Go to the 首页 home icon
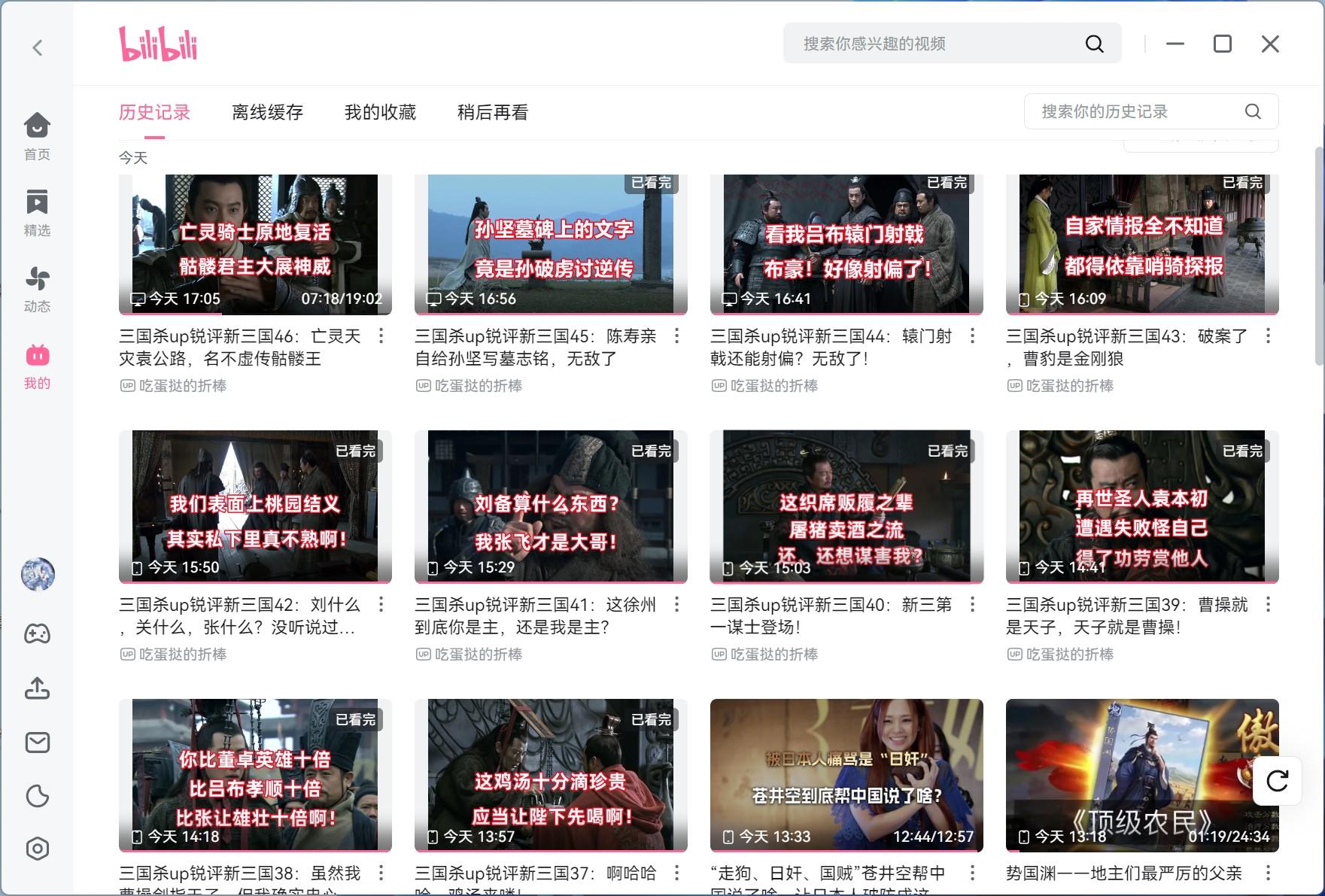 pyautogui.click(x=37, y=135)
